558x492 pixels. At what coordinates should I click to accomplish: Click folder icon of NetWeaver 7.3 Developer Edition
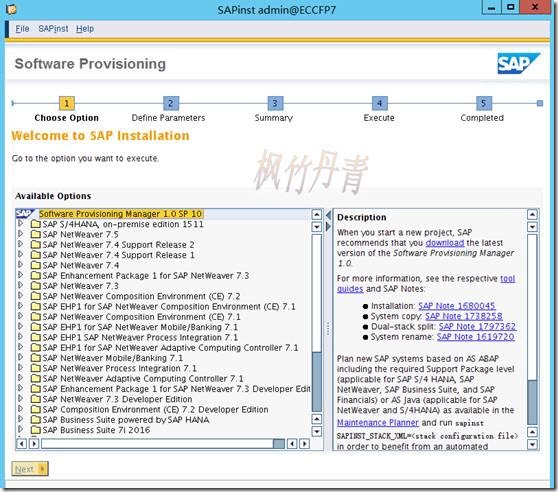(x=36, y=399)
